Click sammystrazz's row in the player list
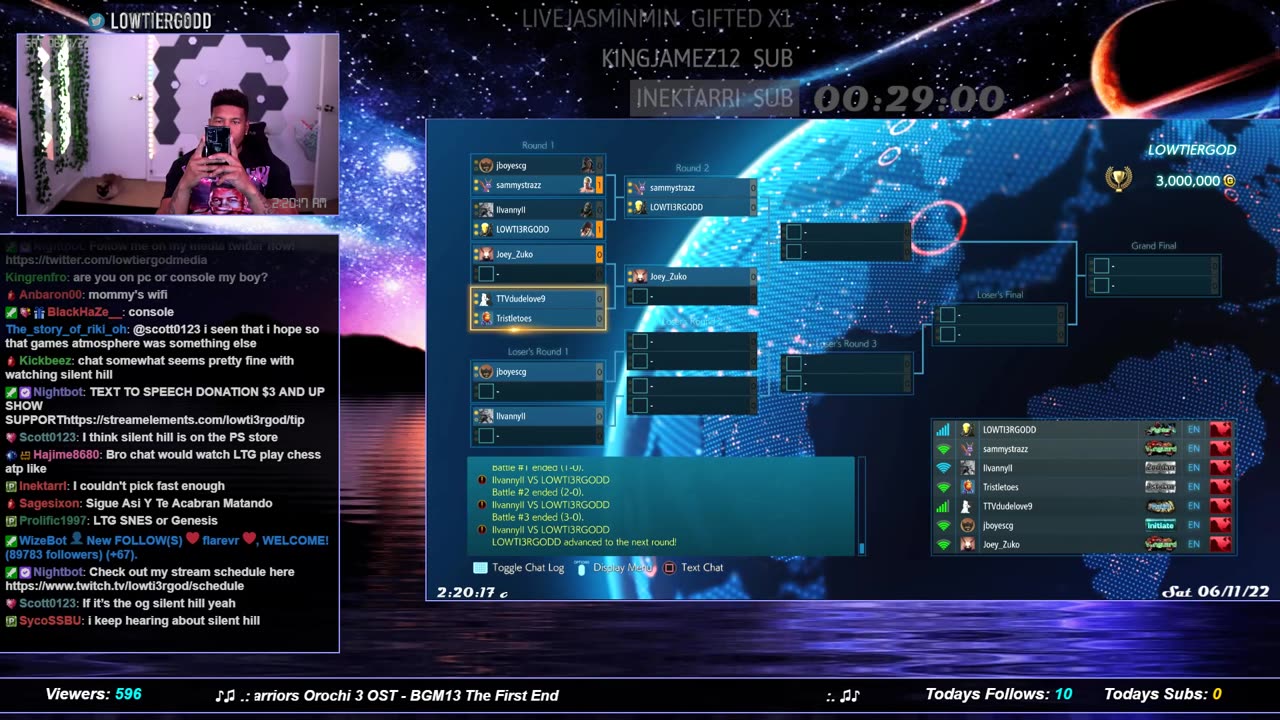Image resolution: width=1280 pixels, height=720 pixels. click(x=1084, y=449)
